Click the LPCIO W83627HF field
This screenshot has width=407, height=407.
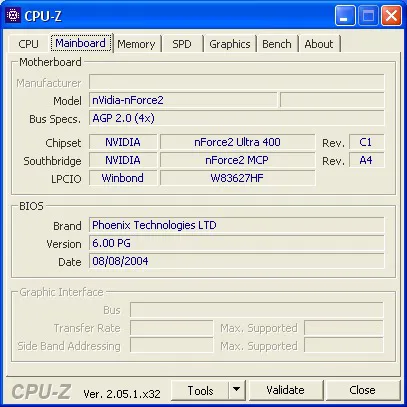click(x=237, y=178)
